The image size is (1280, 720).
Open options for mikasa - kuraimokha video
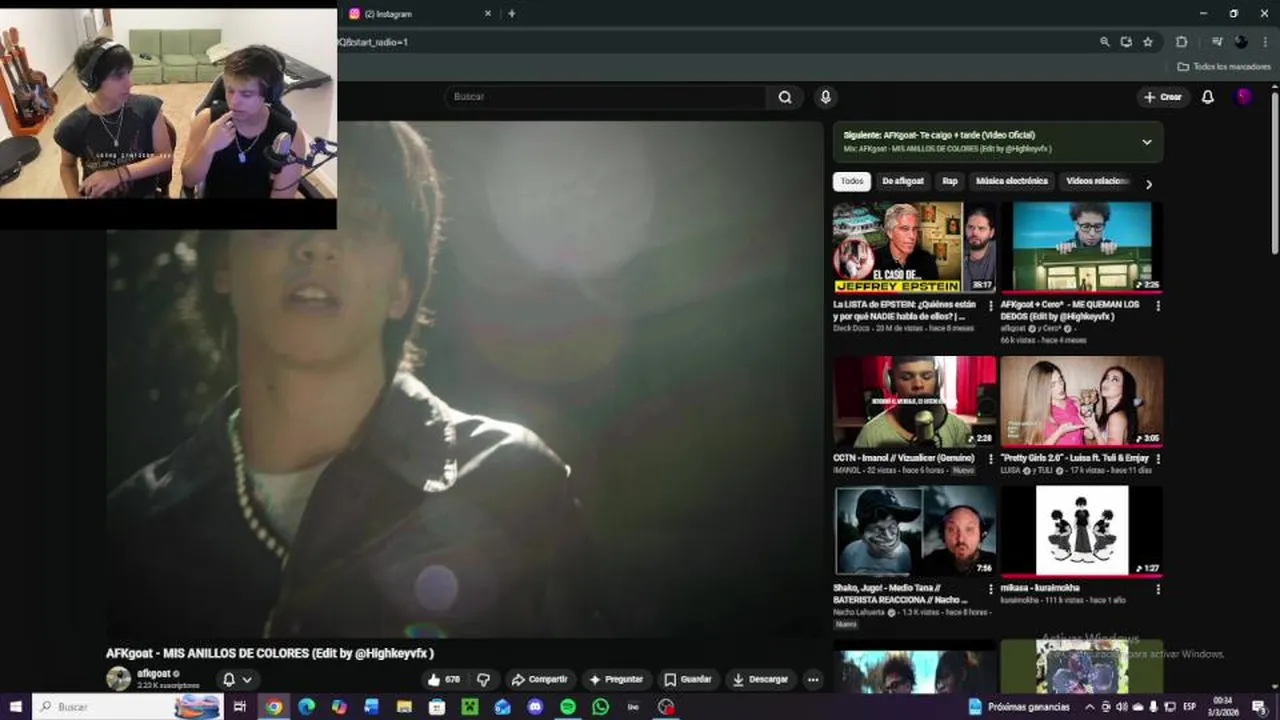tap(1158, 590)
